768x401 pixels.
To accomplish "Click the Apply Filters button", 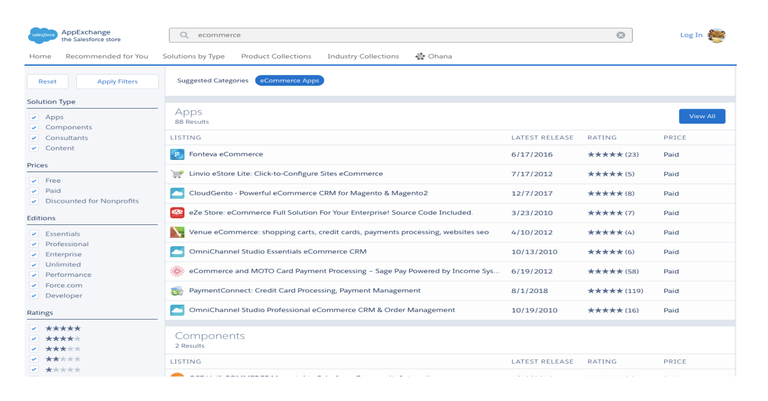I will click(x=118, y=82).
